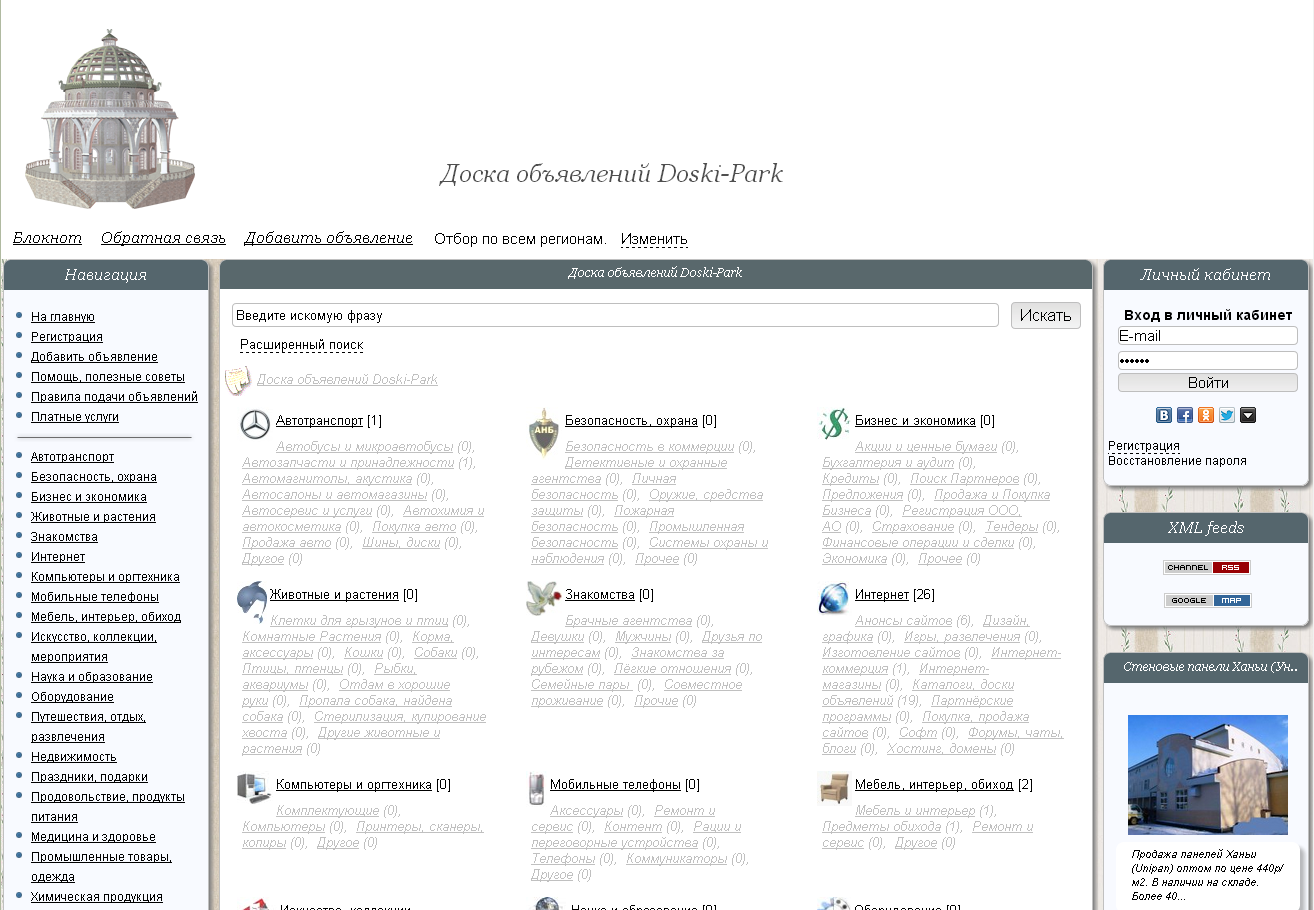Image resolution: width=1314 pixels, height=910 pixels.
Task: Log in with the Twitter icon
Action: 1227,415
